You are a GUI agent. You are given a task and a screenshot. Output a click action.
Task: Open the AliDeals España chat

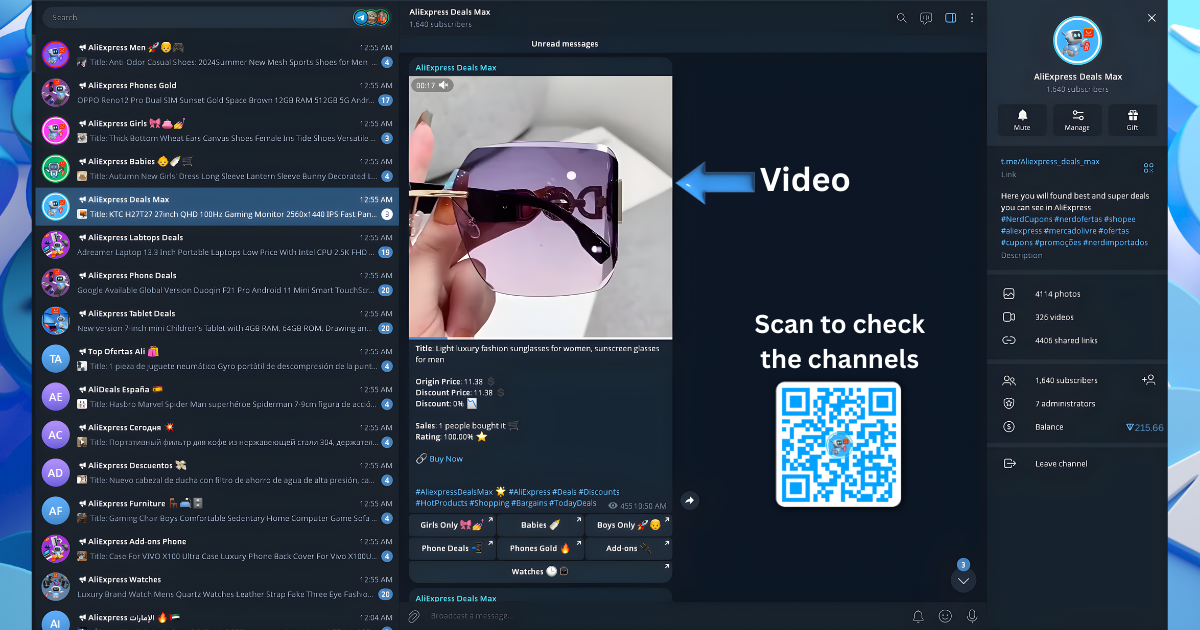click(217, 396)
